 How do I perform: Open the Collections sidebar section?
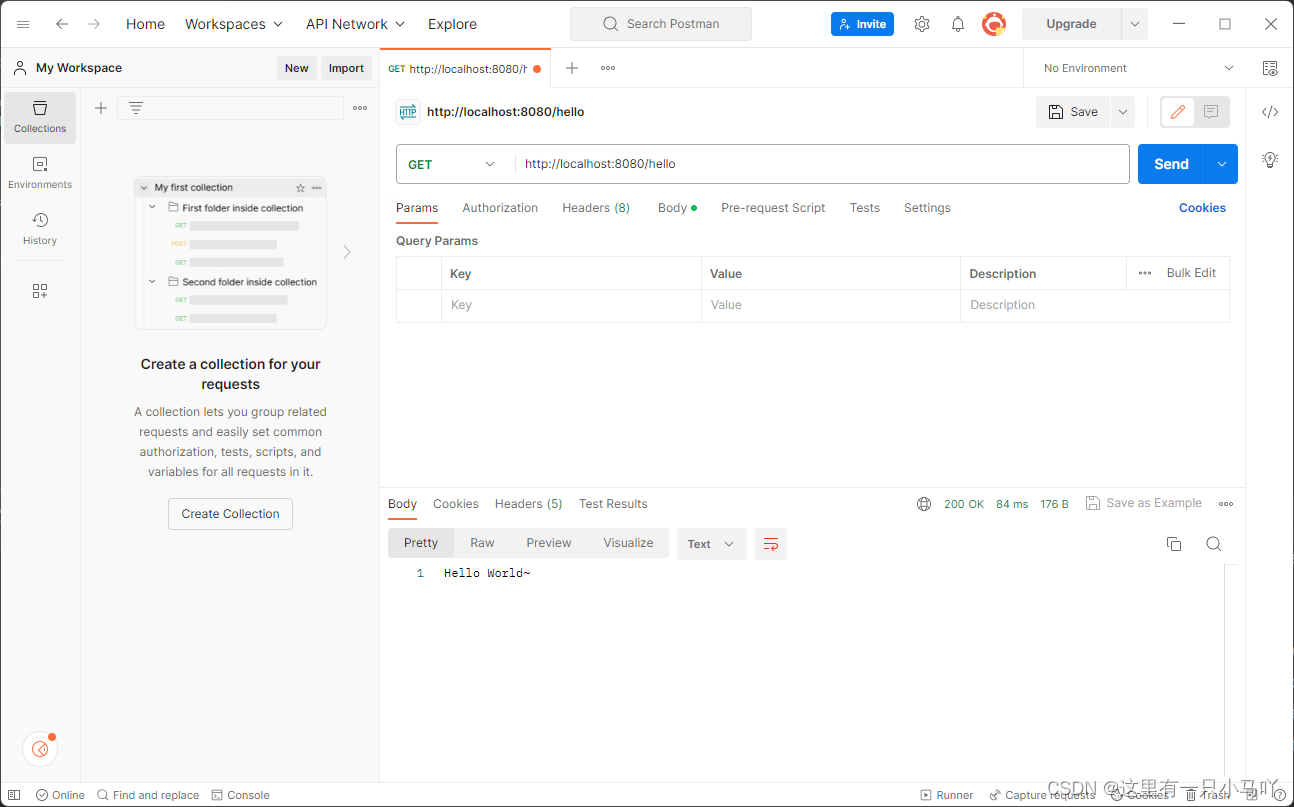[x=40, y=117]
